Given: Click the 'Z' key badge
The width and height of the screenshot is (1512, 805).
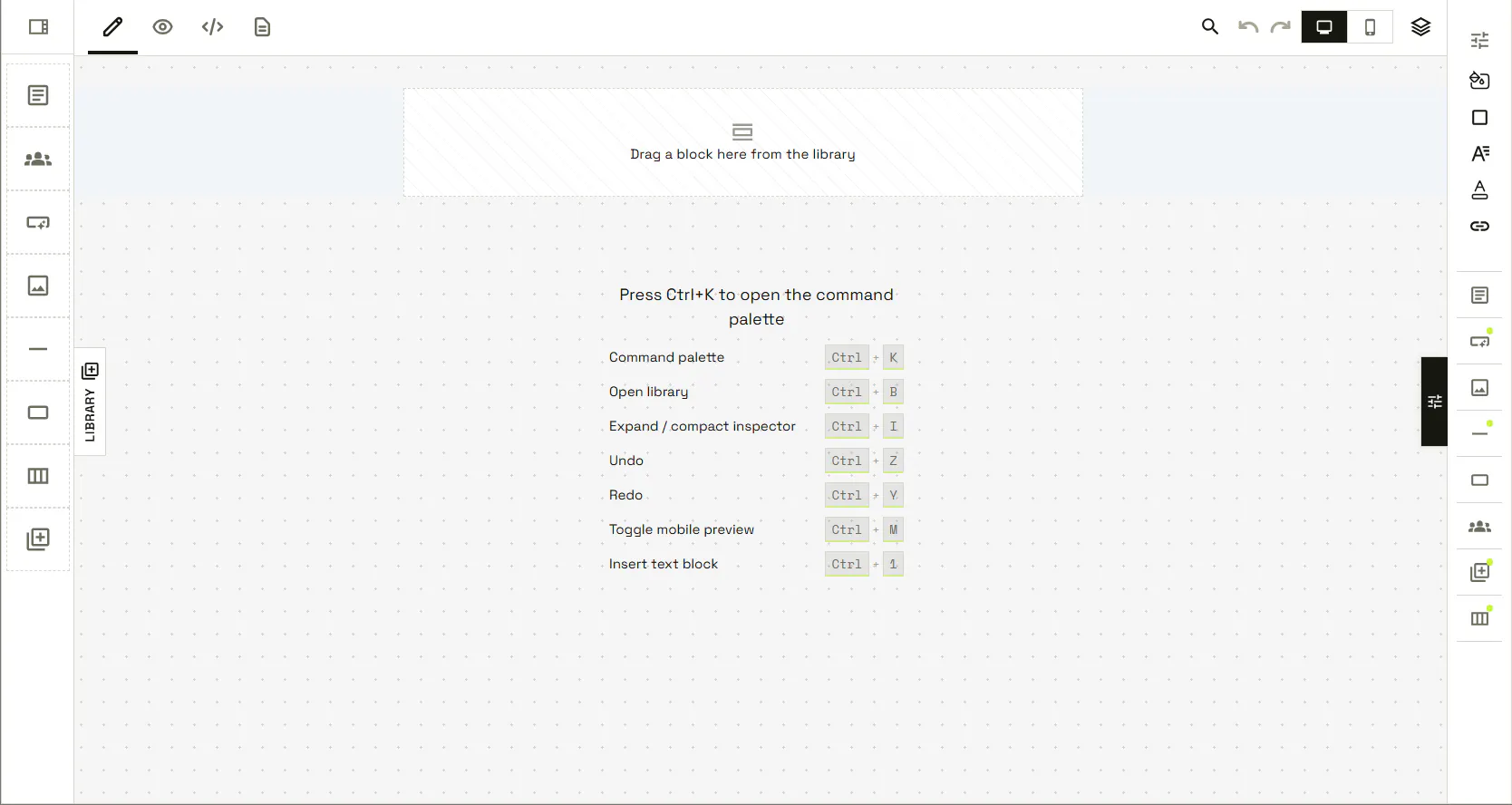Looking at the screenshot, I should point(893,461).
